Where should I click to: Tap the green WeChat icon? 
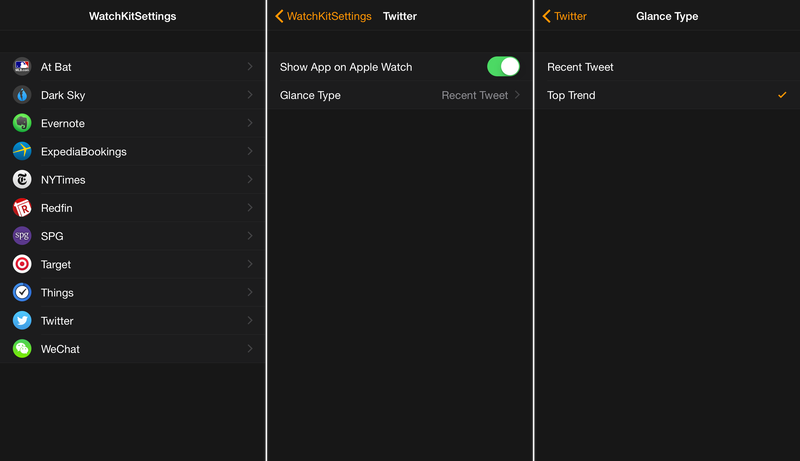(22, 349)
